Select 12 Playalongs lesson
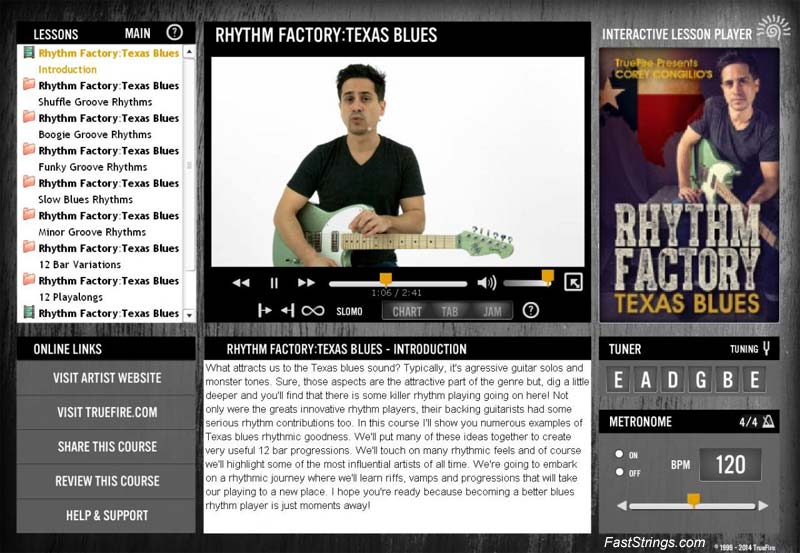This screenshot has width=800, height=553. pos(71,297)
